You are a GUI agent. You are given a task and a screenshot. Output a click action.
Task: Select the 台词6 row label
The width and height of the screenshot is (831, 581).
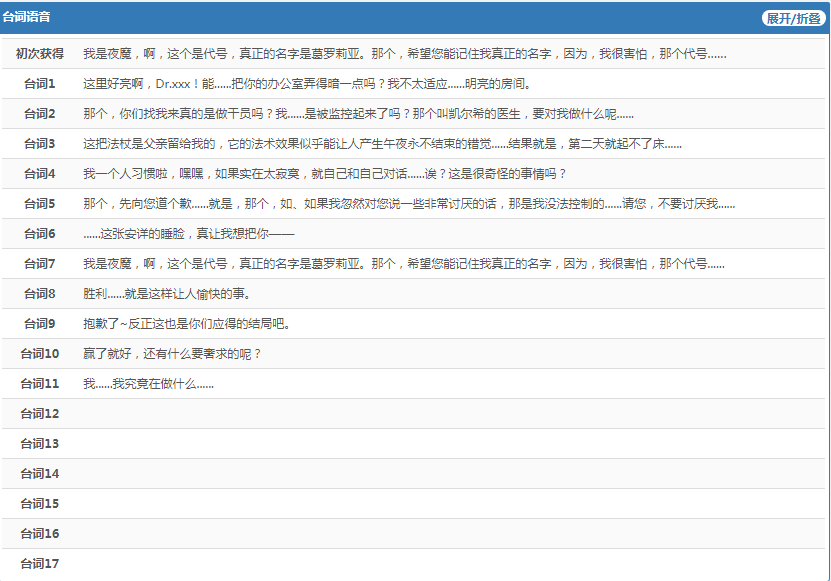tap(40, 234)
